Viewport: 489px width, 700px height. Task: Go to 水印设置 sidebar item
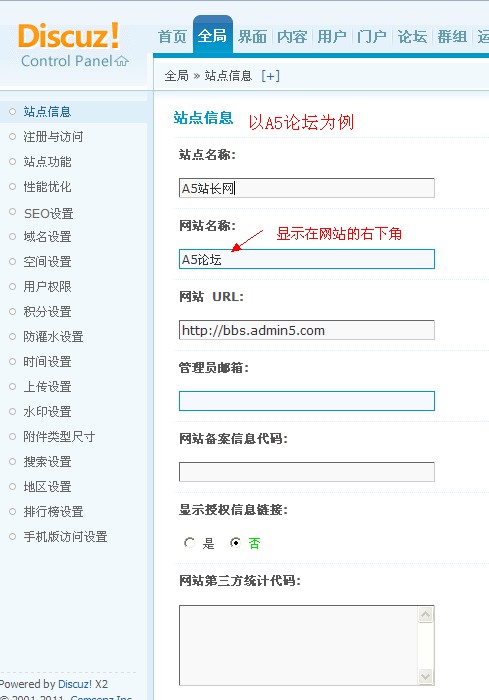click(x=47, y=412)
